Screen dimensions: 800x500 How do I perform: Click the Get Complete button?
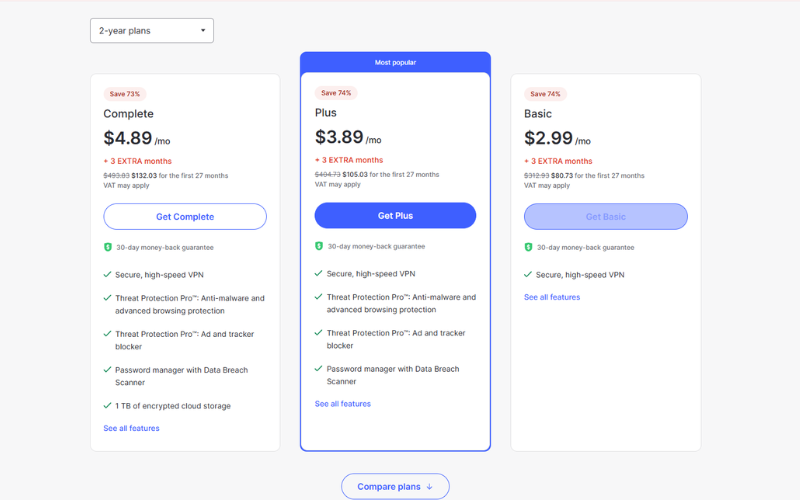pyautogui.click(x=185, y=217)
